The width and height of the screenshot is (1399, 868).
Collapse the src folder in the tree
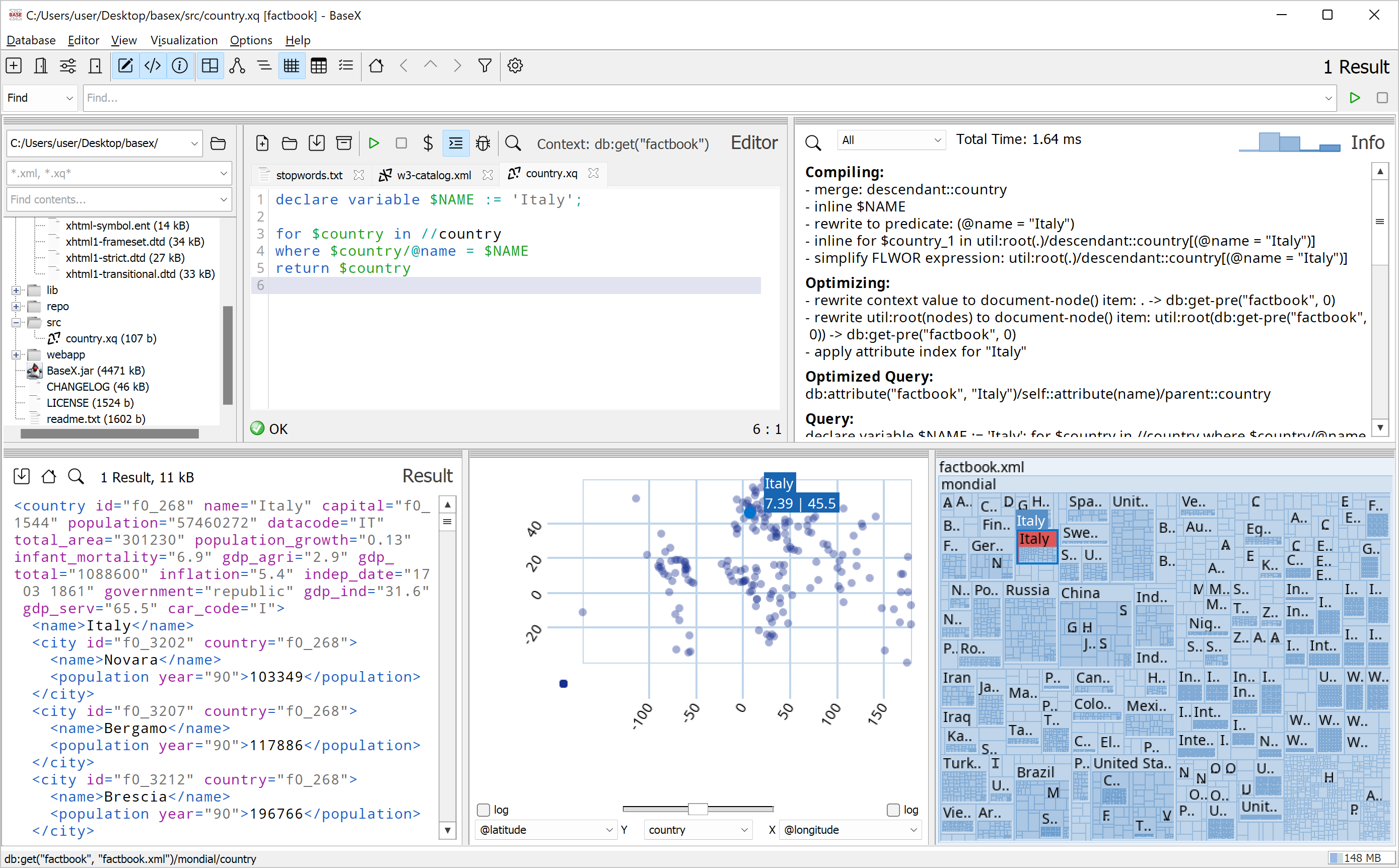pos(17,322)
